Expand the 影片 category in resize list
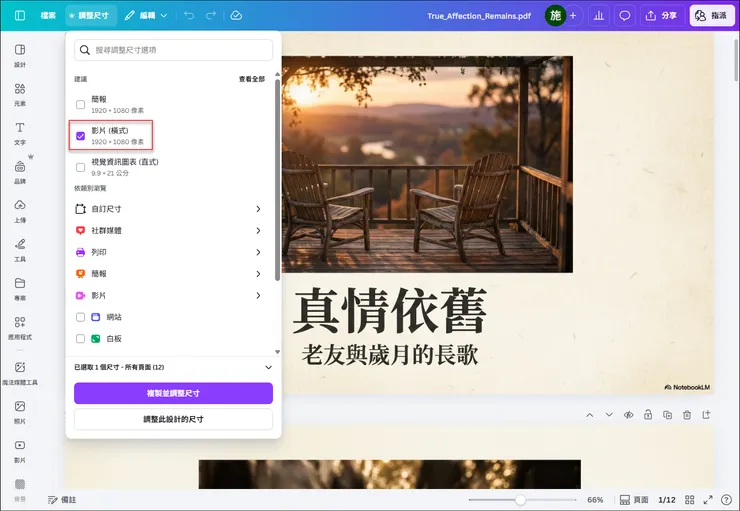Screen dimensions: 740x511 [168, 296]
